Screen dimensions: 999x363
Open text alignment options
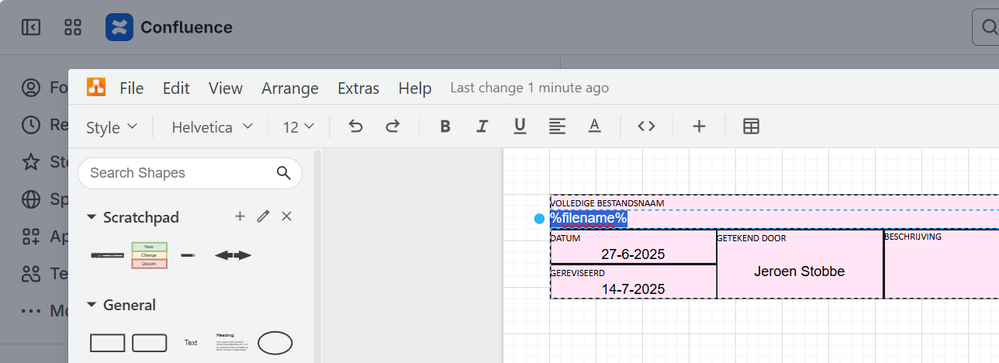[x=557, y=127]
